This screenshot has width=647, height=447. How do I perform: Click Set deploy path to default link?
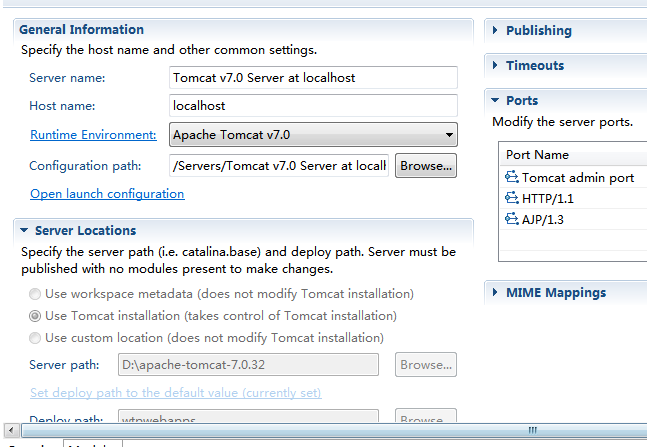(176, 393)
